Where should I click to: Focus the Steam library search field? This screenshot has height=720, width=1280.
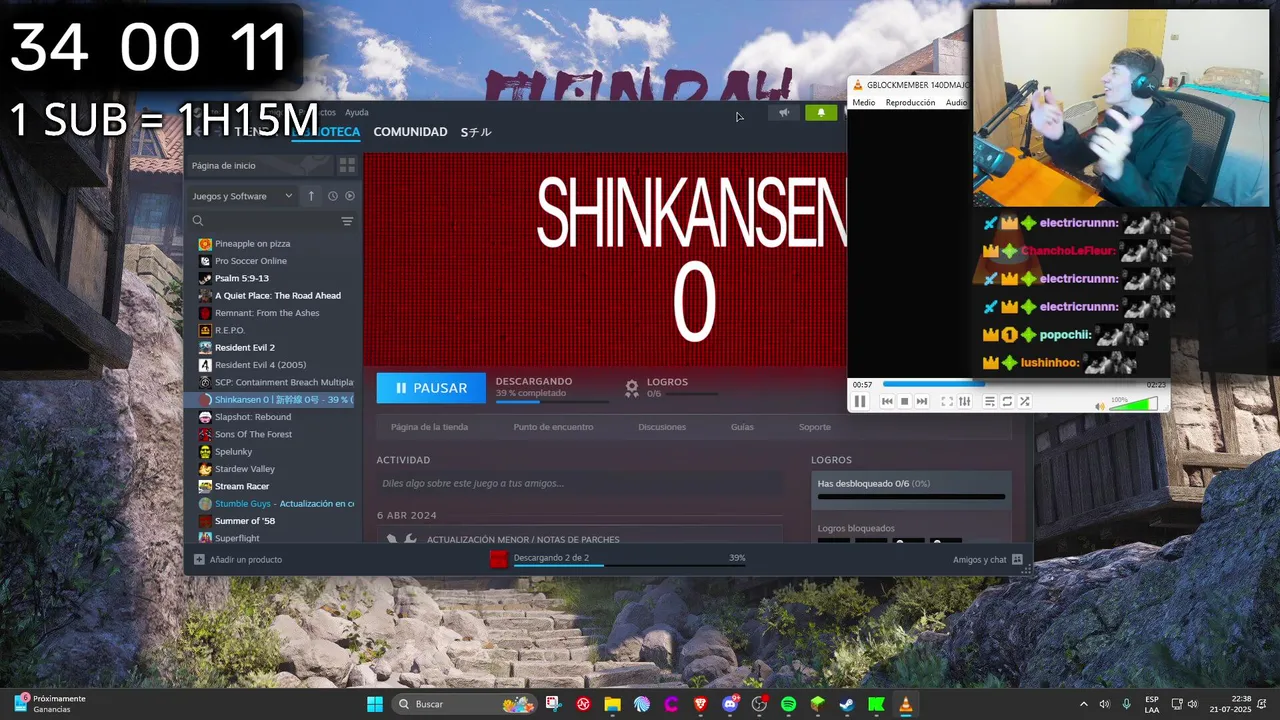(x=264, y=221)
